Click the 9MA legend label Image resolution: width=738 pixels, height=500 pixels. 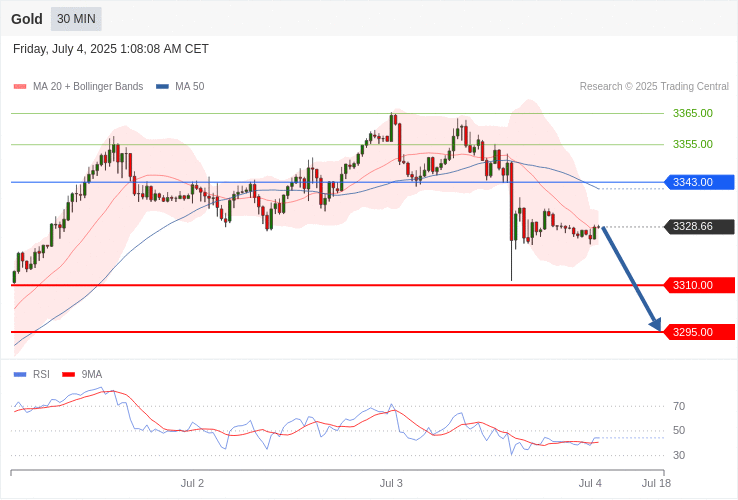coord(92,375)
